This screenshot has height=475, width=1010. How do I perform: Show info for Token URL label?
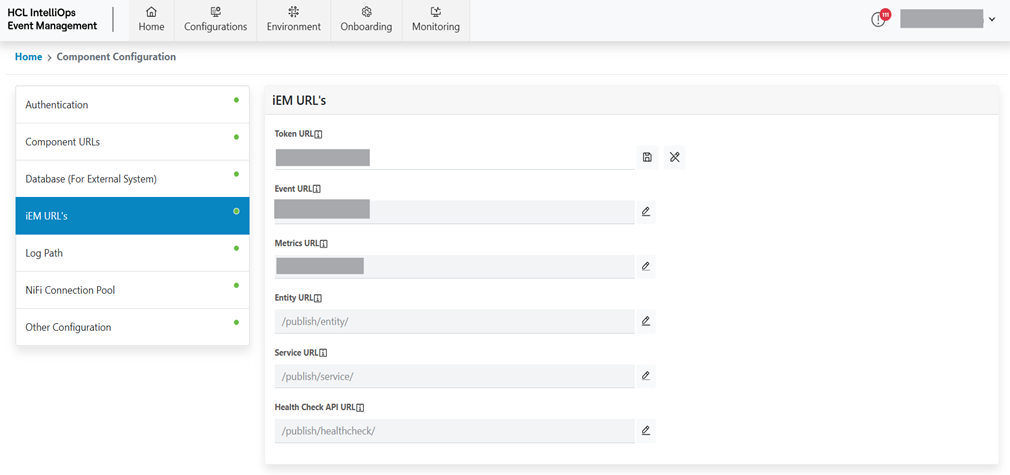click(x=318, y=134)
